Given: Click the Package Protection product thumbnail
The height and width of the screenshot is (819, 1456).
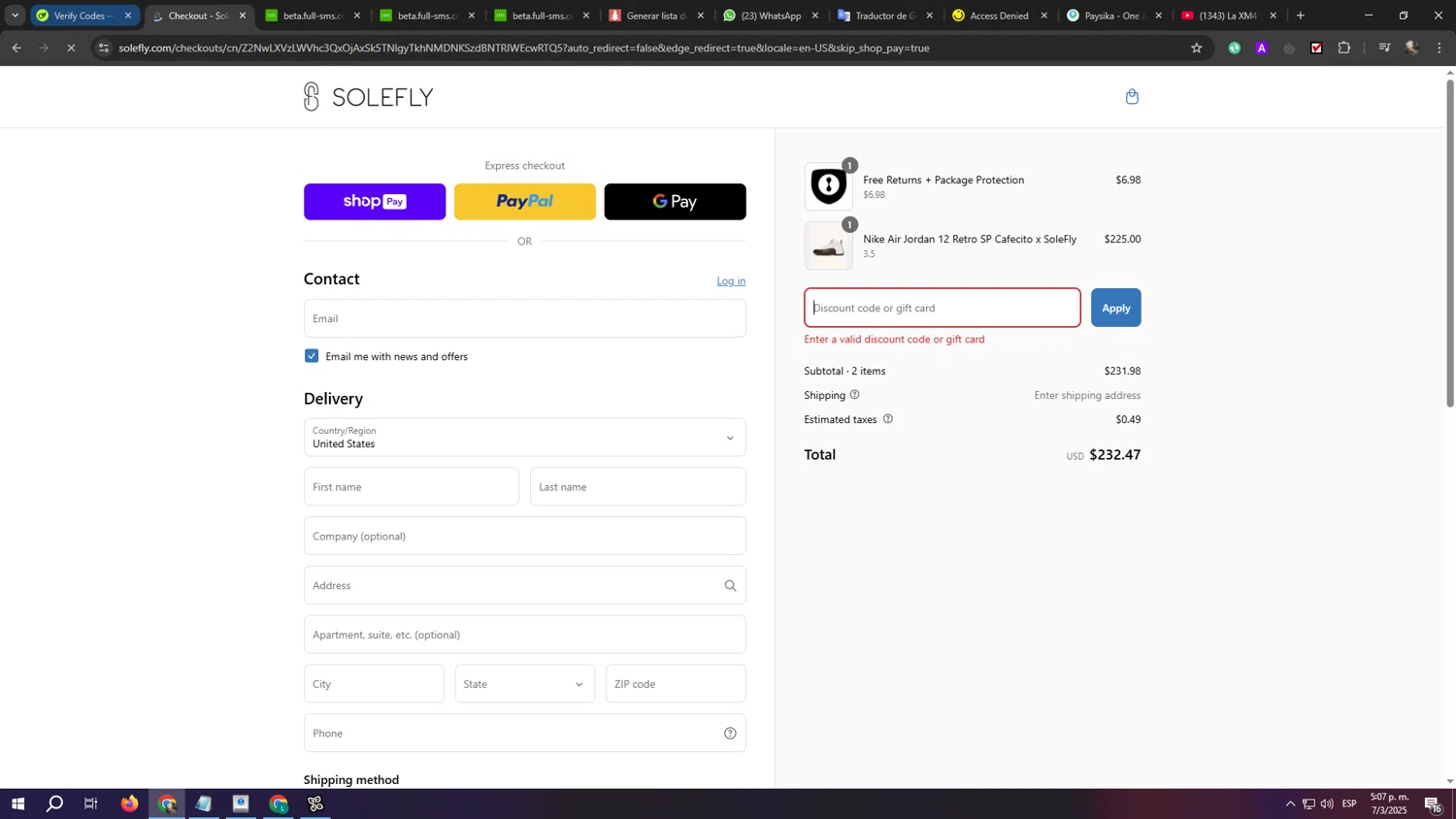Looking at the screenshot, I should (x=828, y=186).
